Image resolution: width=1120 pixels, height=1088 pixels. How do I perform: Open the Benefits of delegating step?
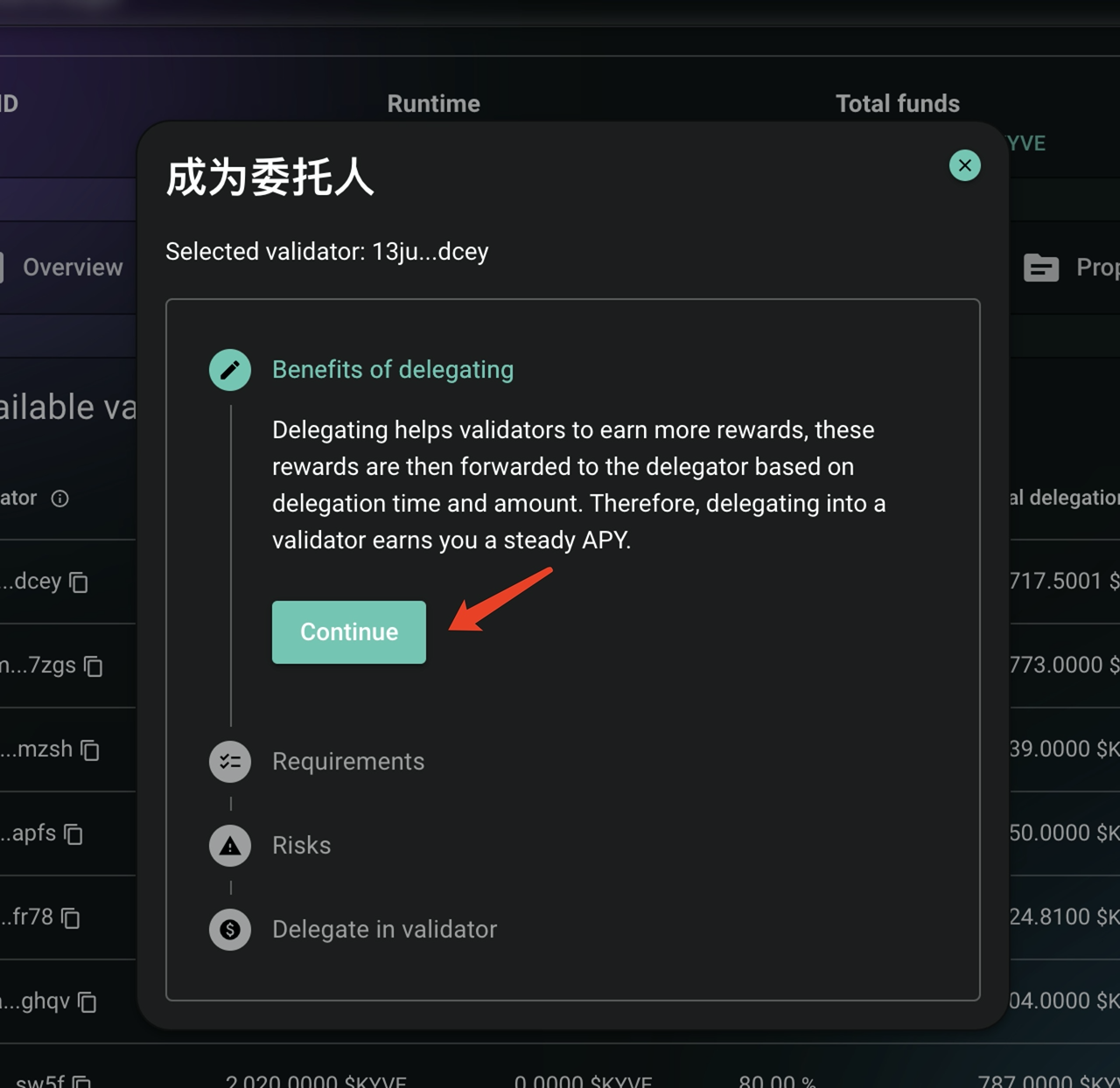coord(393,370)
